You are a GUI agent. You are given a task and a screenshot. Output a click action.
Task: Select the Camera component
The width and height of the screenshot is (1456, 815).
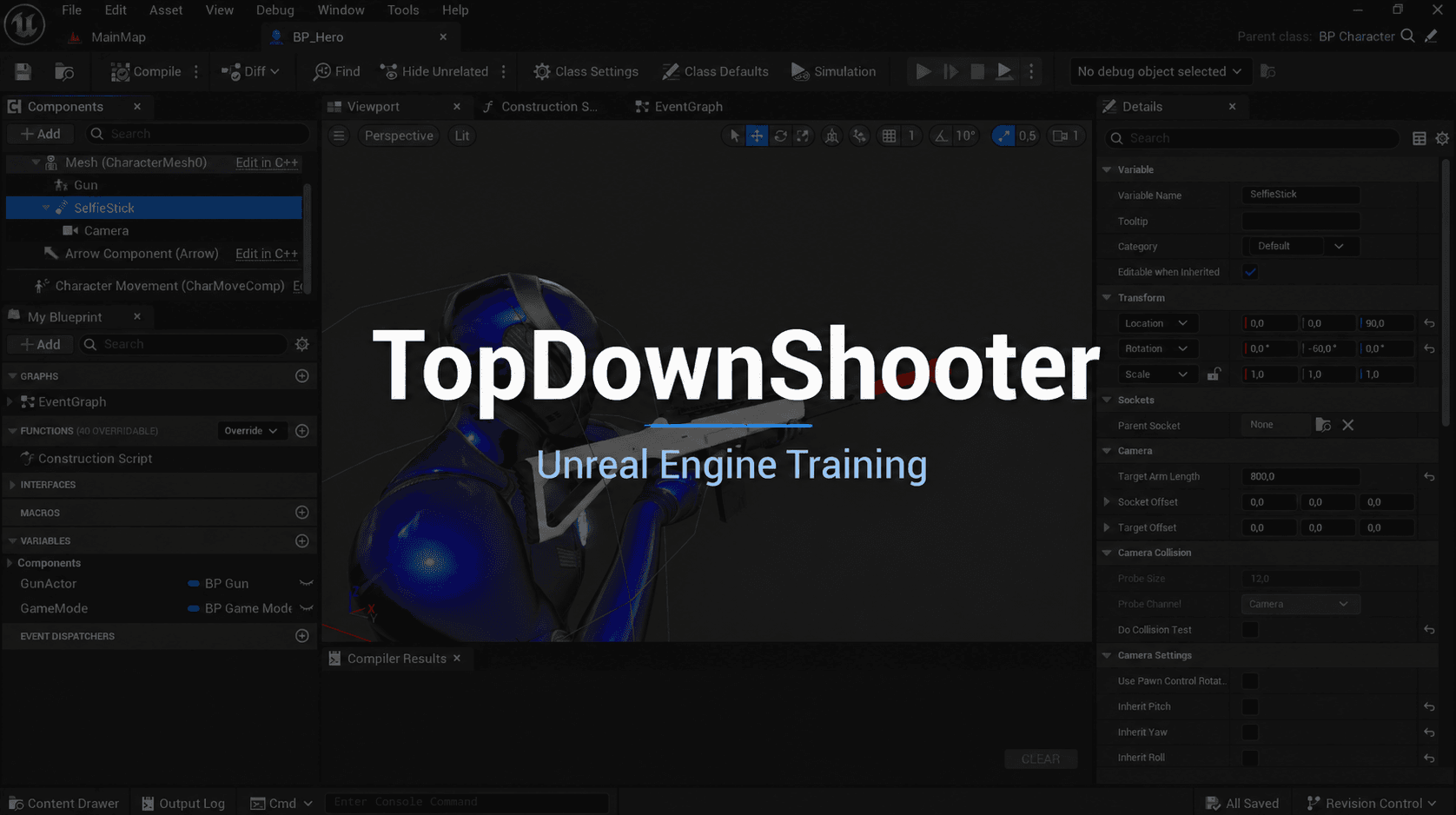106,230
